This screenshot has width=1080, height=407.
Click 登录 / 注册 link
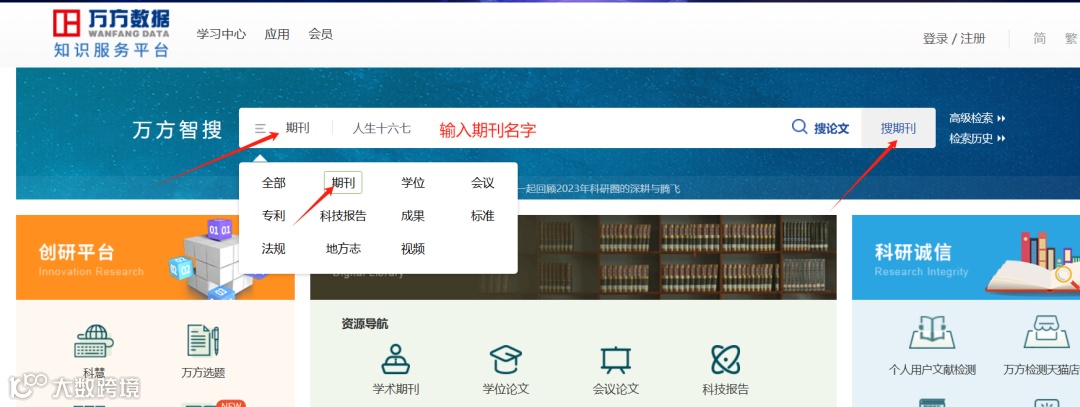[954, 39]
